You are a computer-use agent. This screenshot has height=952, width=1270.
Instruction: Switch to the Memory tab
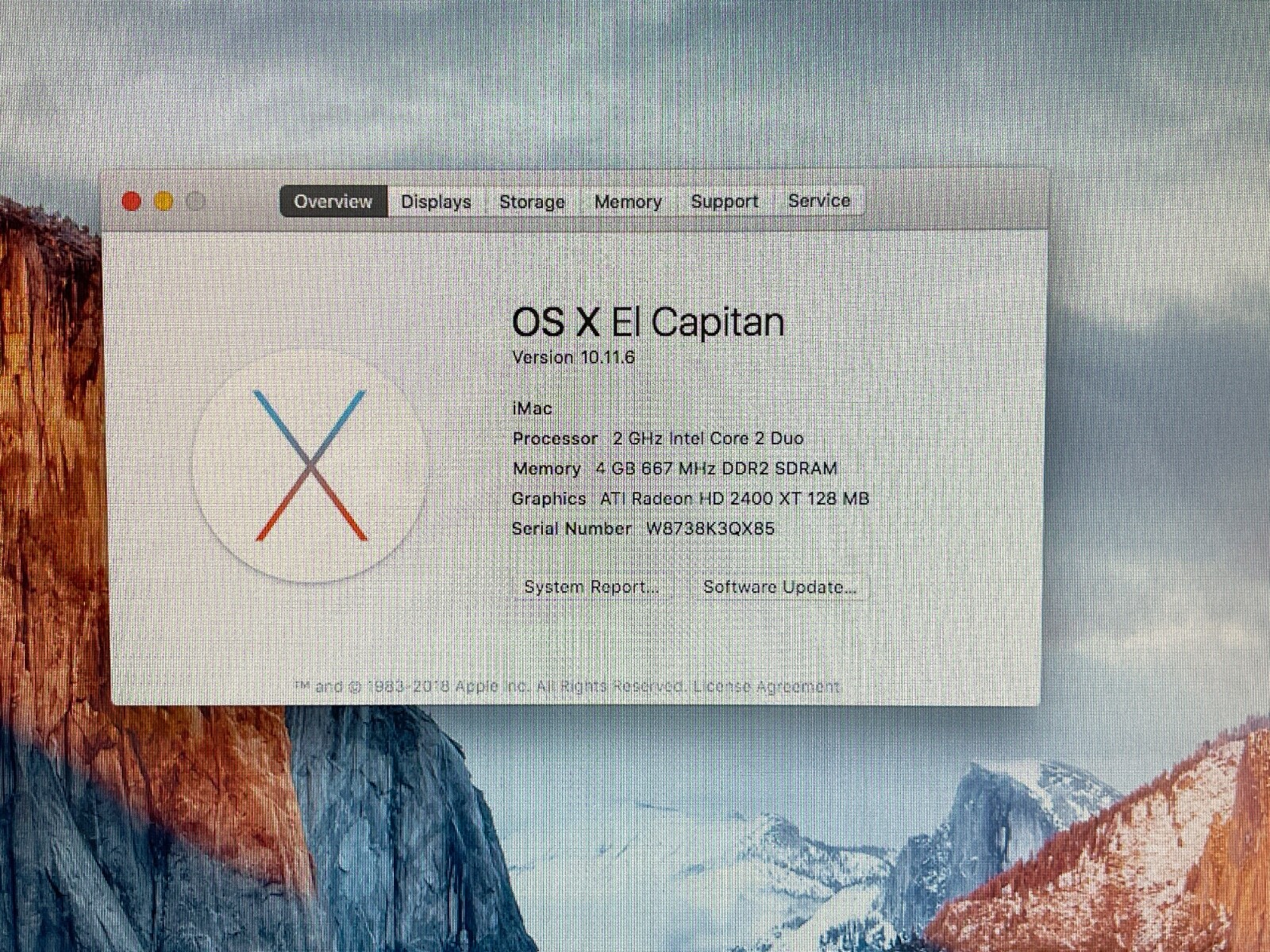click(x=628, y=202)
